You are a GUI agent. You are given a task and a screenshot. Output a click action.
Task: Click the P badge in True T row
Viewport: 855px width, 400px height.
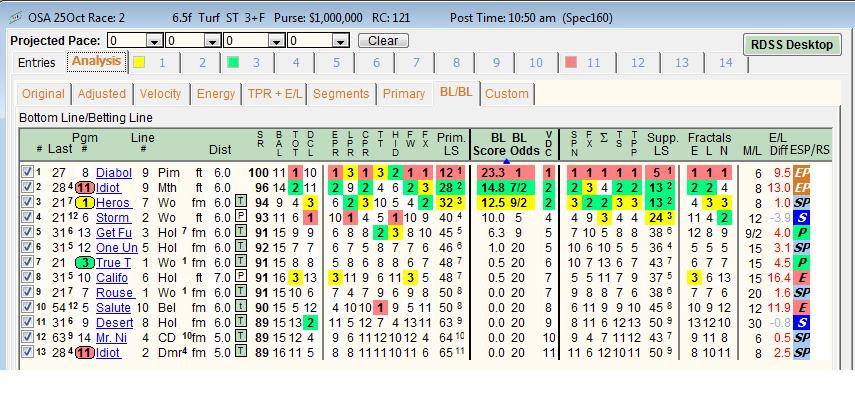pyautogui.click(x=801, y=263)
